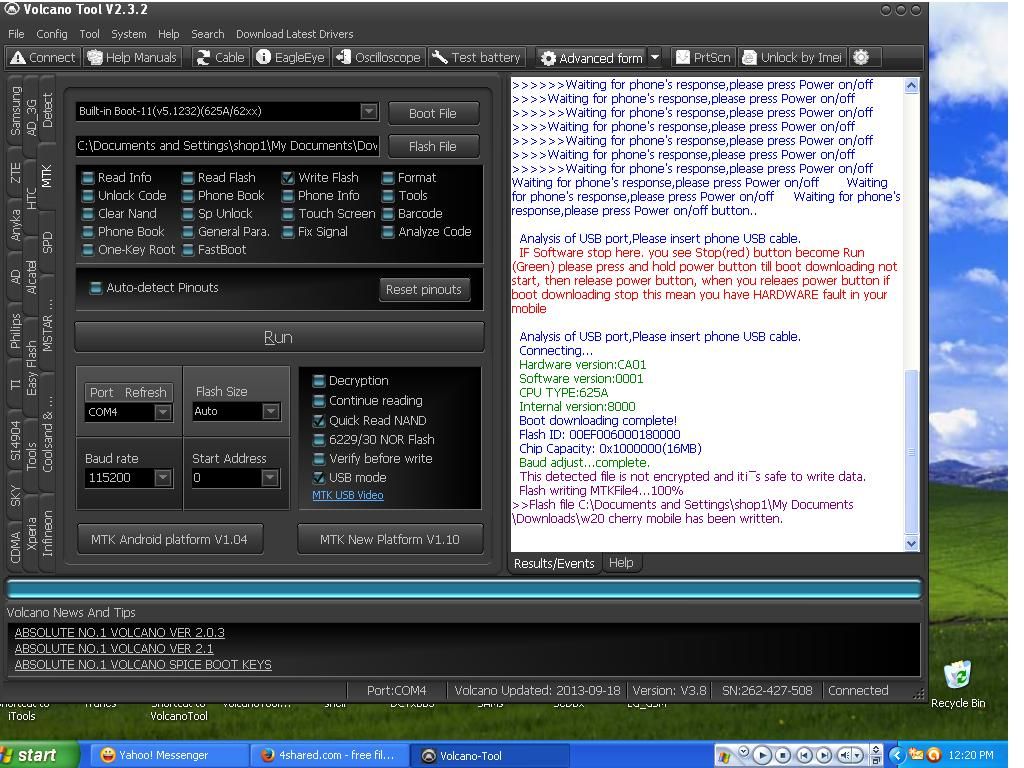
Task: Open the Built-in Boot file dropdown
Action: tap(369, 112)
